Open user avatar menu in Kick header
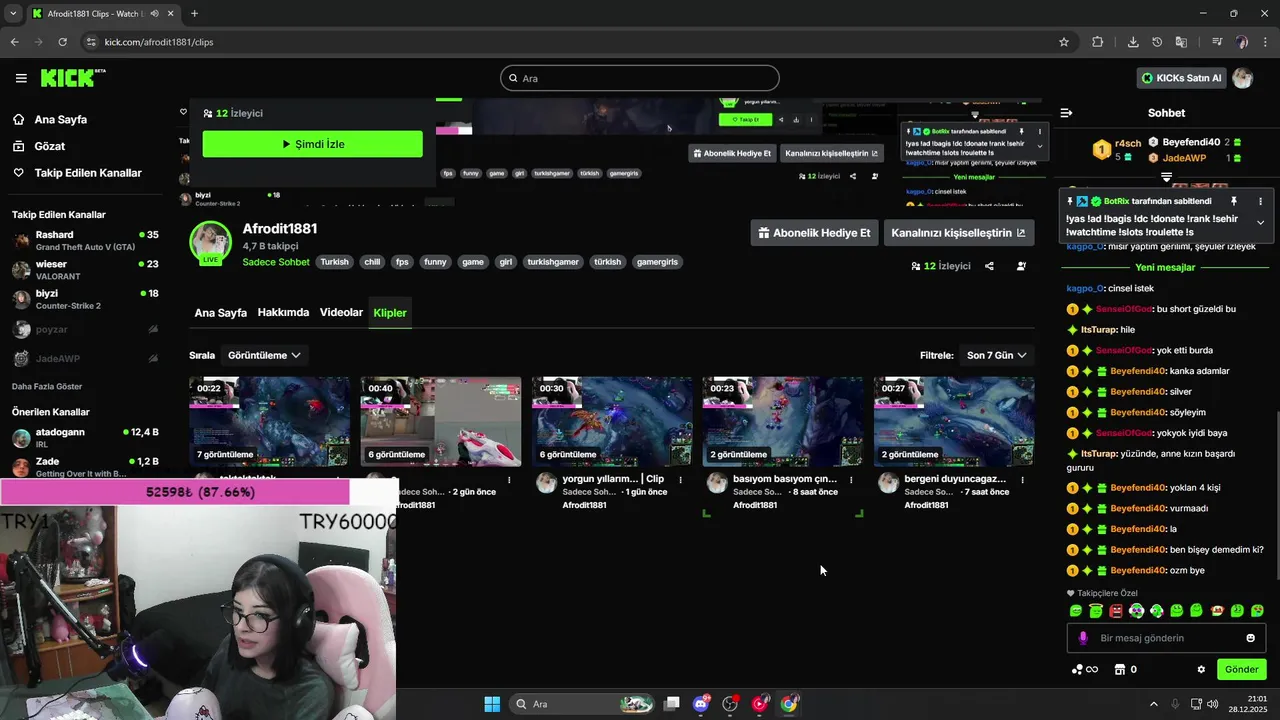The height and width of the screenshot is (720, 1280). (1243, 78)
